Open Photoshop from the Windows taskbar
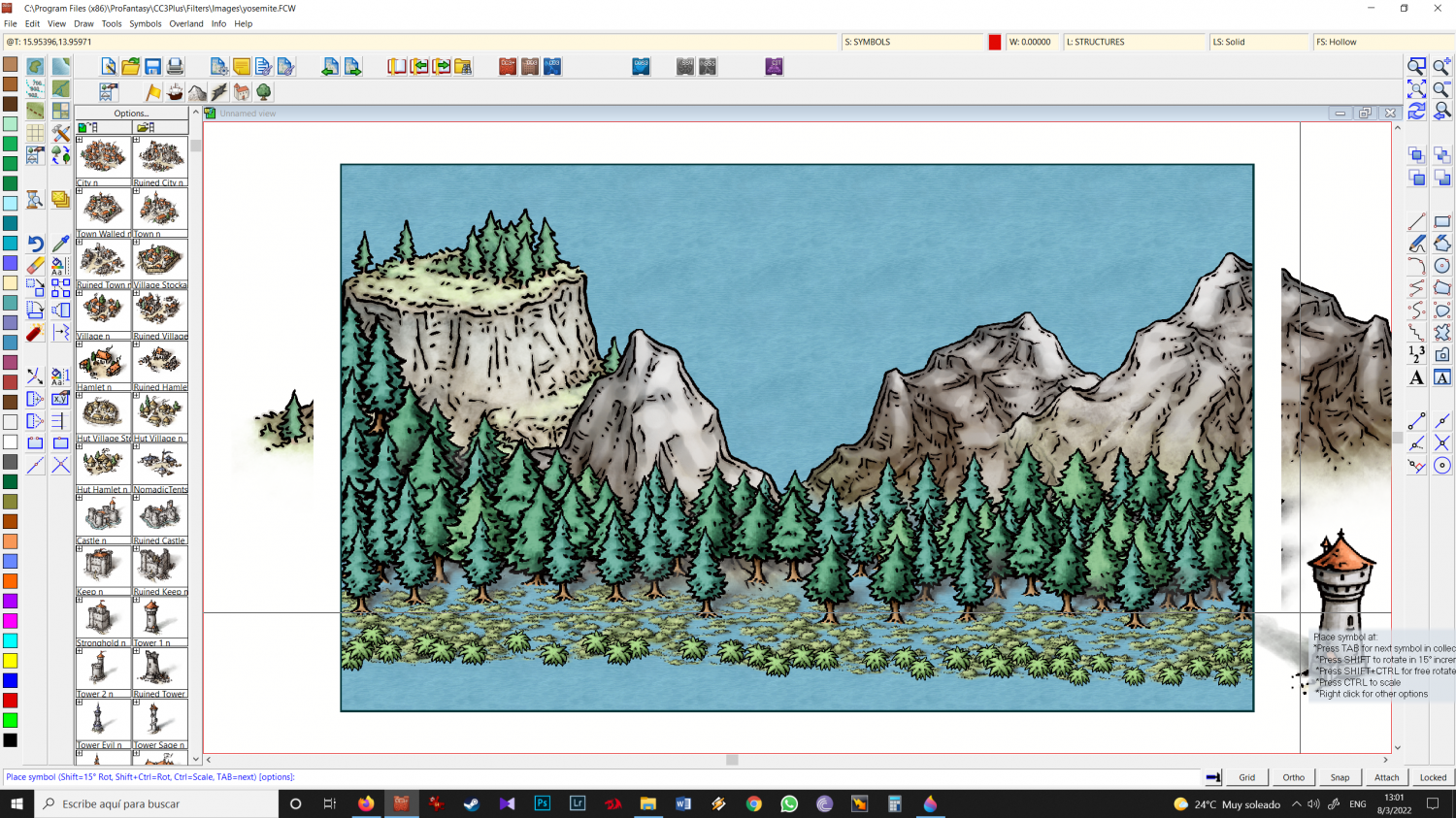The image size is (1456, 818). click(x=543, y=803)
